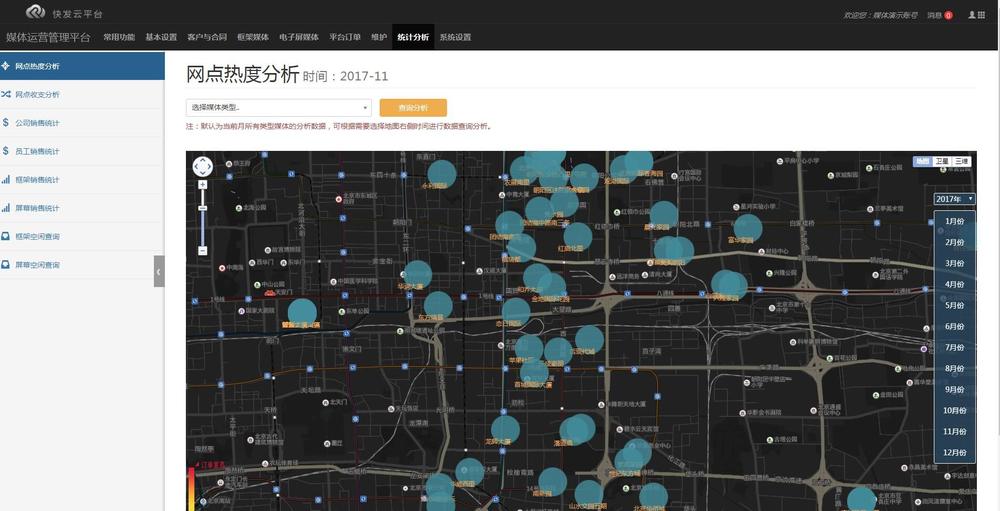Zoom out with the map minus button
Viewport: 1000px width, 511px height.
(202, 250)
